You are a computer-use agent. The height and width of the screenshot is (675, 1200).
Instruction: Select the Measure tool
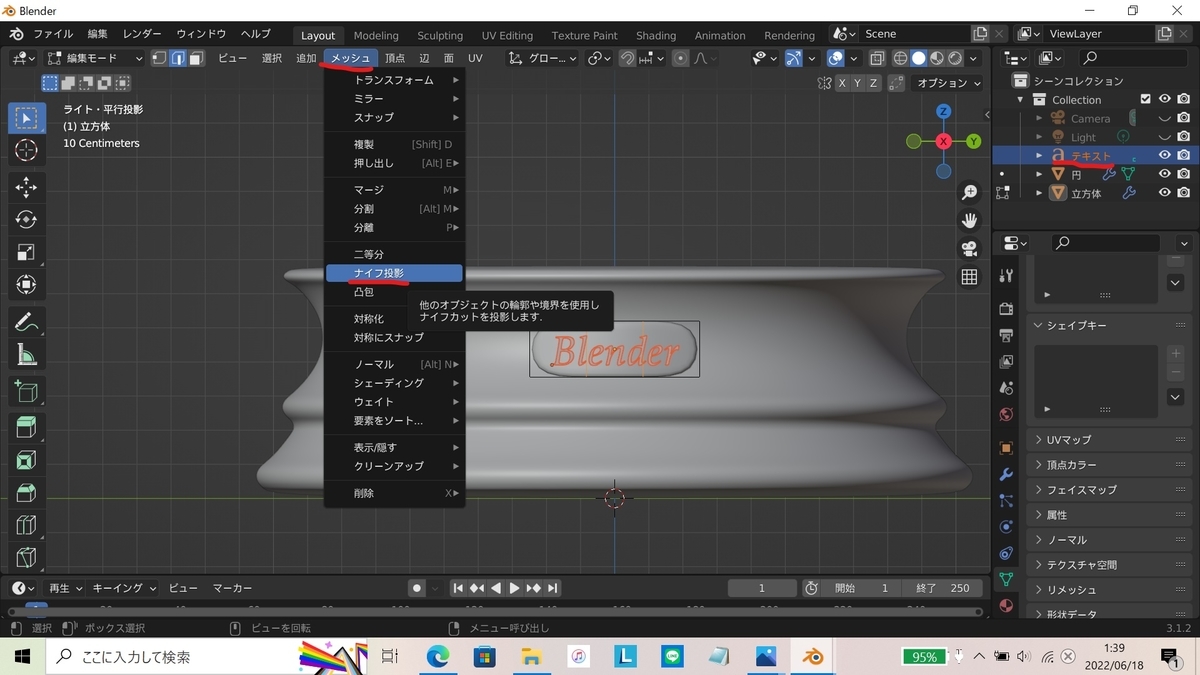point(27,356)
